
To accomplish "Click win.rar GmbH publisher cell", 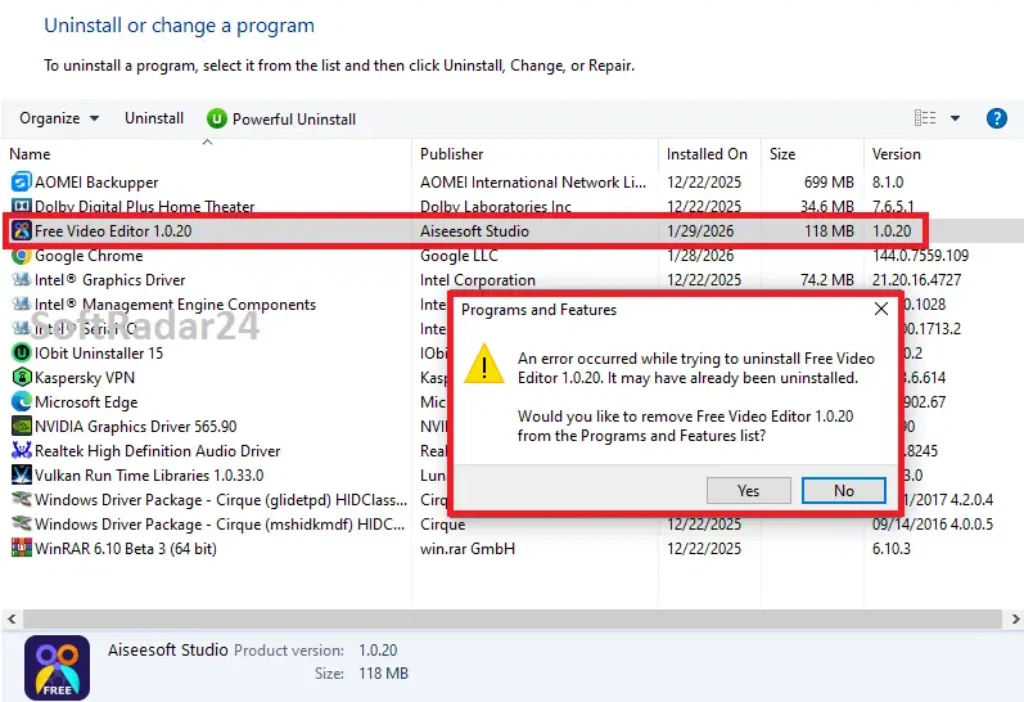I will coord(467,549).
